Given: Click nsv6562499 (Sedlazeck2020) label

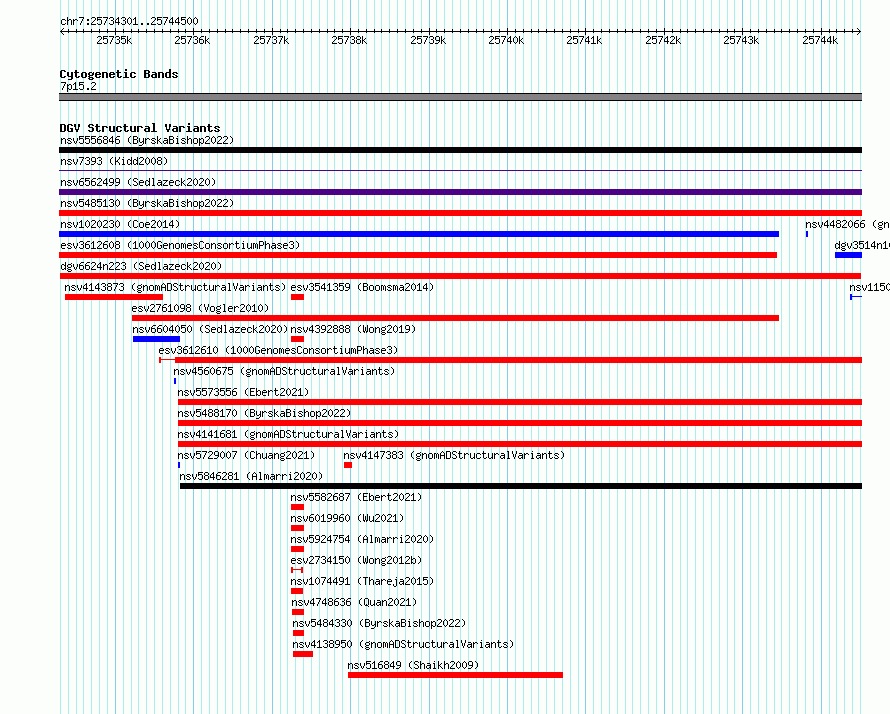Looking at the screenshot, I should pos(138,182).
